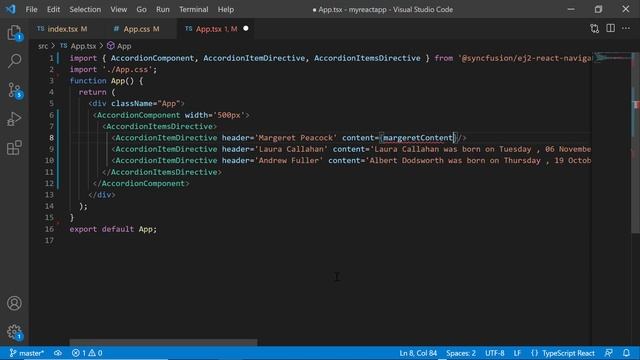Screen dimensions: 640x360
Task: Open the Edit menu
Action: (53, 9)
